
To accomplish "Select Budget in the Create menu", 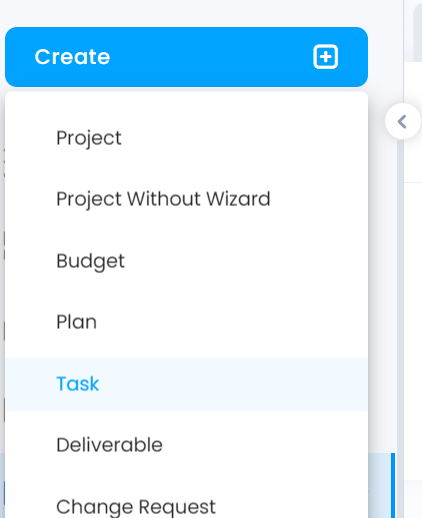I will [x=186, y=261].
